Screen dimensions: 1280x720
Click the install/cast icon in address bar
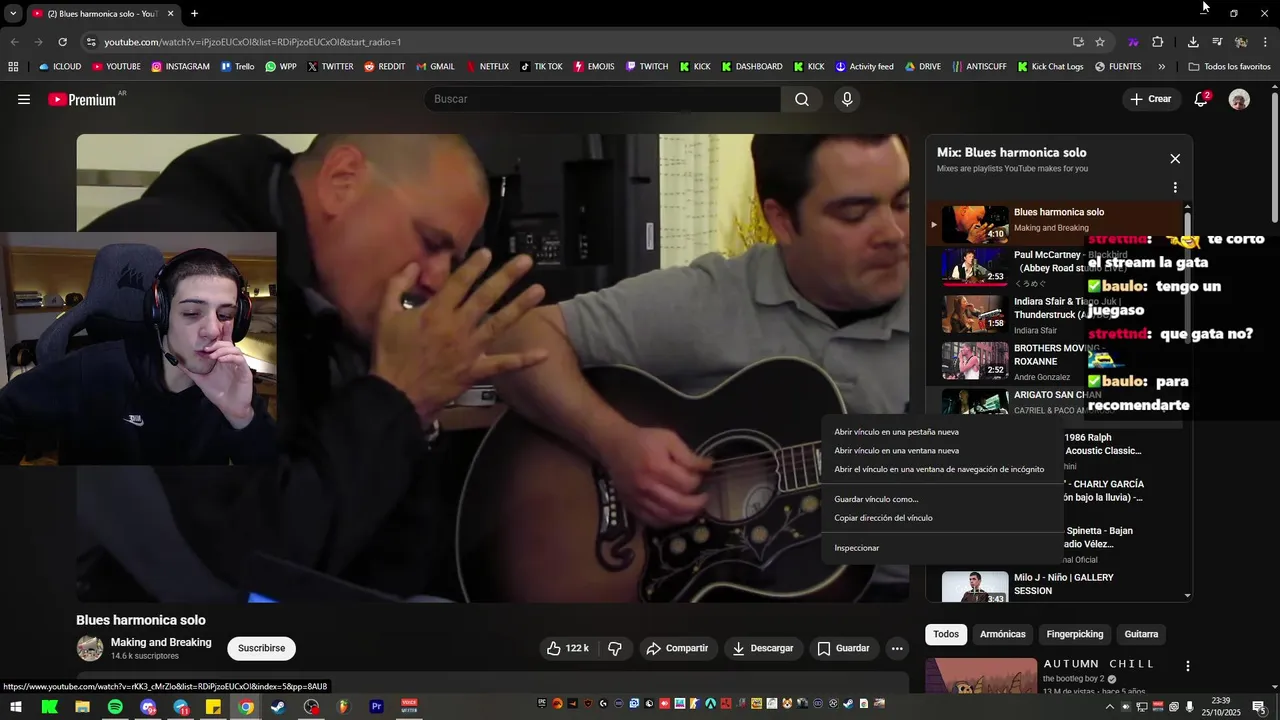[1078, 42]
